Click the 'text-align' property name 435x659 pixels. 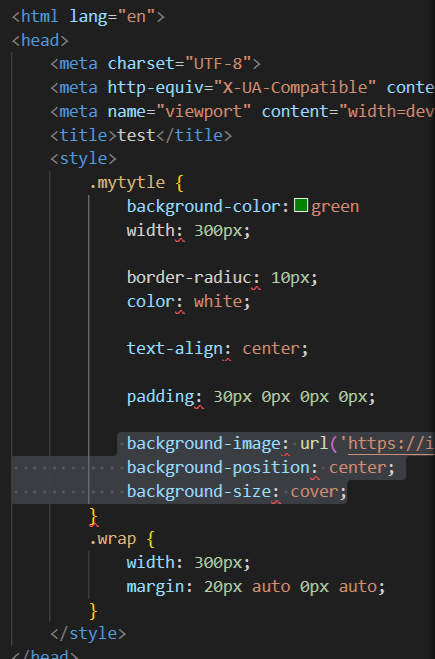point(175,349)
